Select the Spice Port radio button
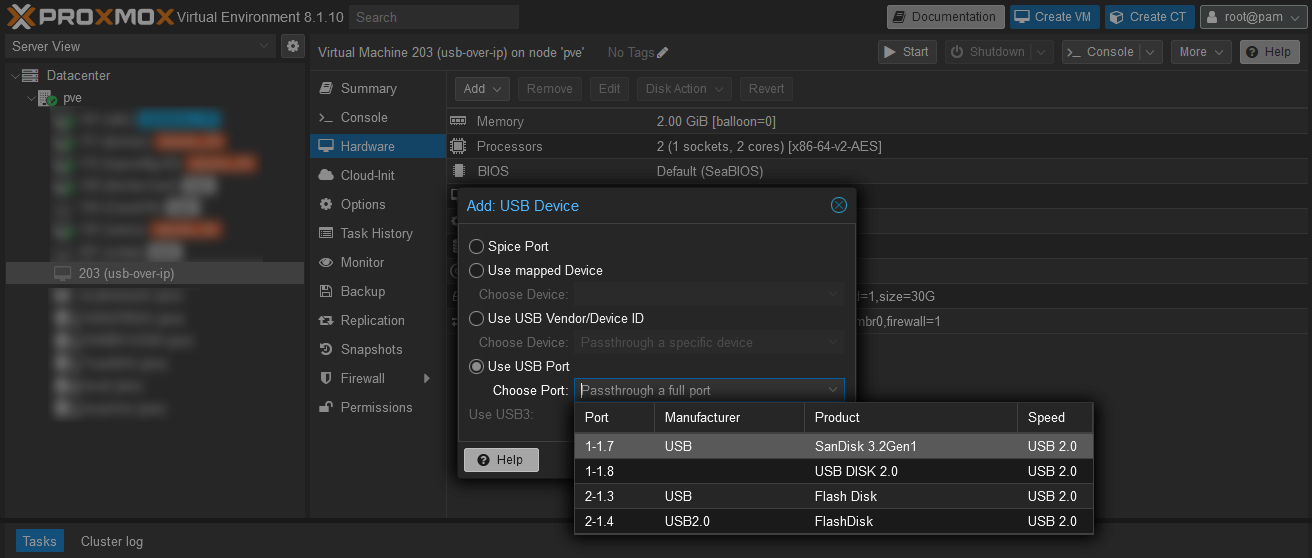This screenshot has width=1312, height=558. point(477,246)
